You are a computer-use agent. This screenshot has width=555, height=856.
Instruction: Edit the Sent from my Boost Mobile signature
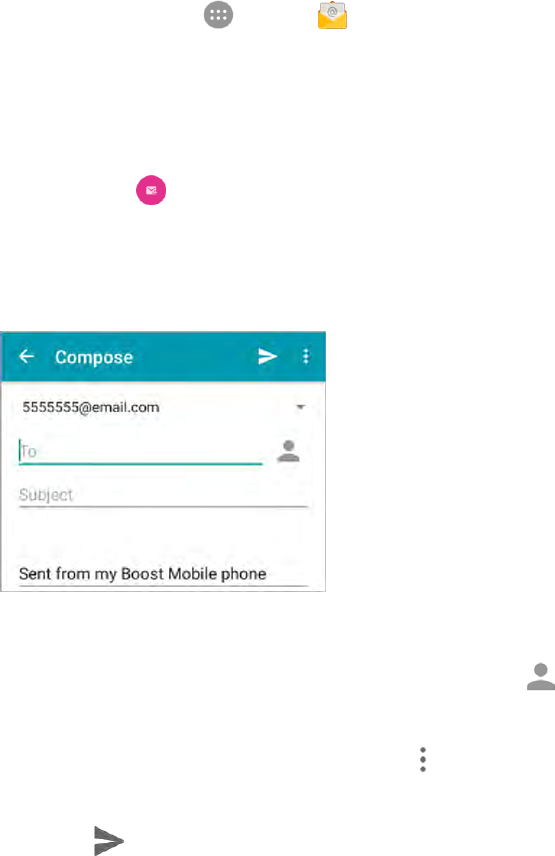click(x=142, y=574)
